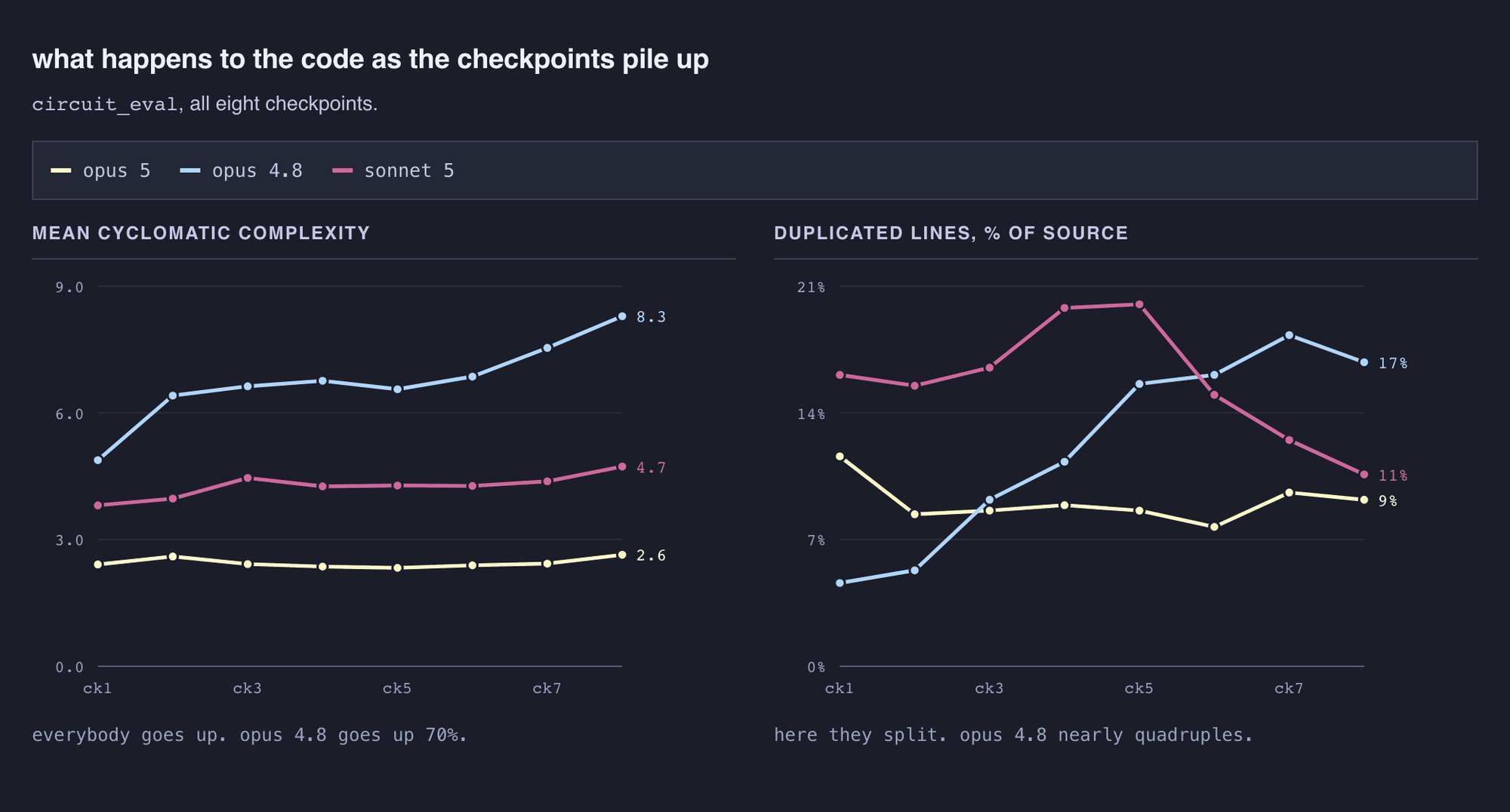Click the opus 4.8 endpoint labeled 8.3

pyautogui.click(x=622, y=316)
